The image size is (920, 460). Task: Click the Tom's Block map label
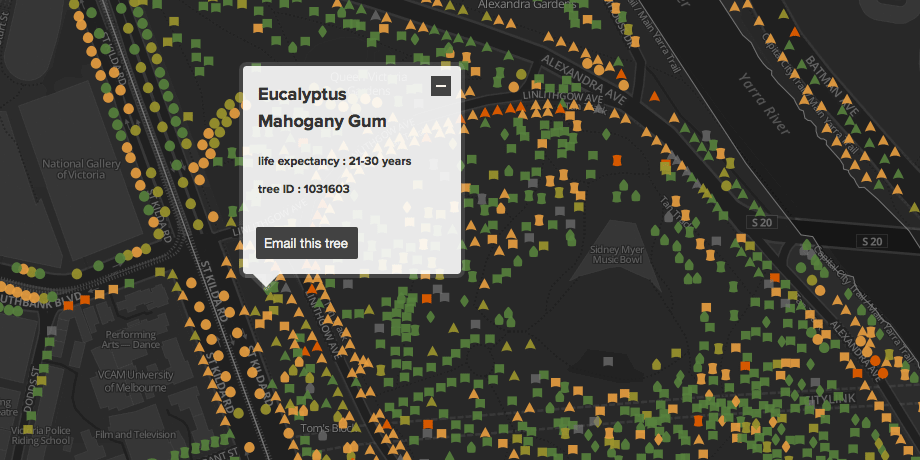[x=326, y=428]
